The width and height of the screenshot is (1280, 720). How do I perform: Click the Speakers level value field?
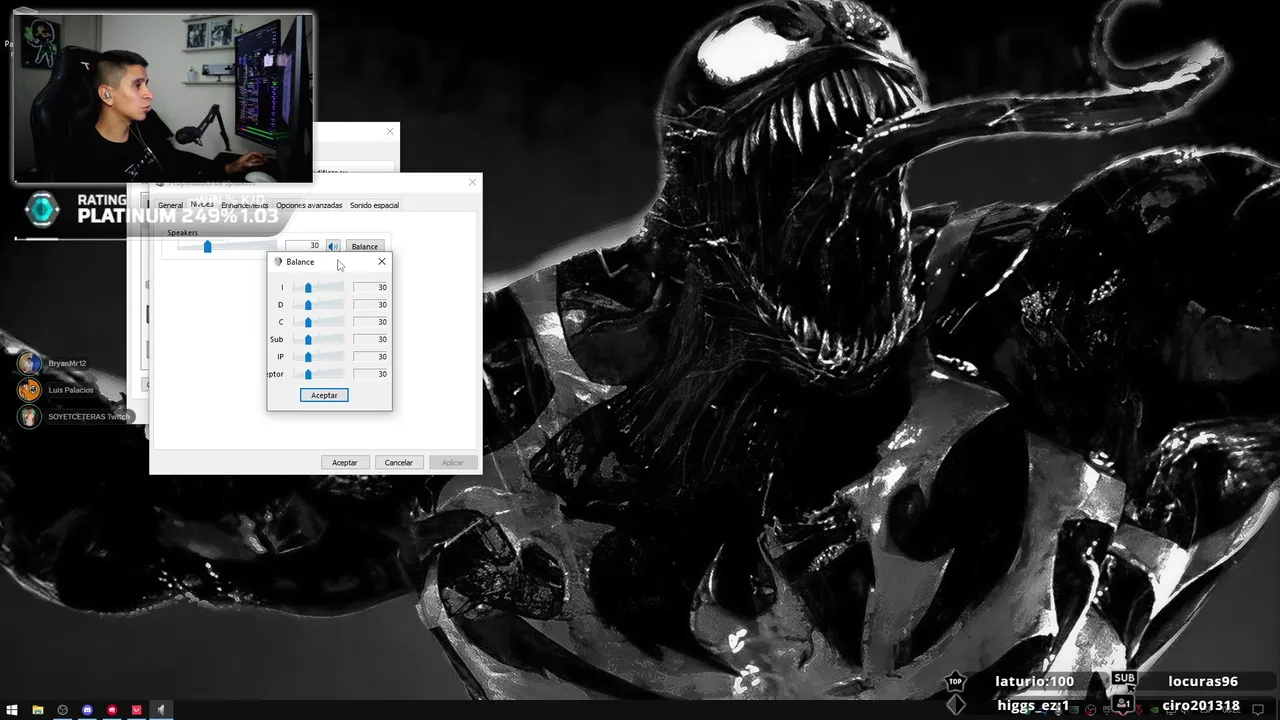[303, 246]
